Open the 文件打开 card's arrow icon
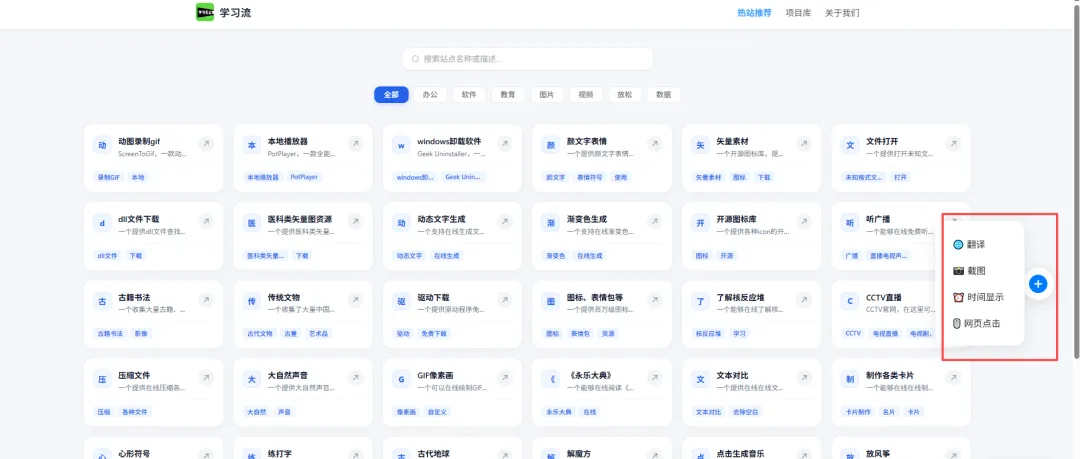 pyautogui.click(x=953, y=144)
